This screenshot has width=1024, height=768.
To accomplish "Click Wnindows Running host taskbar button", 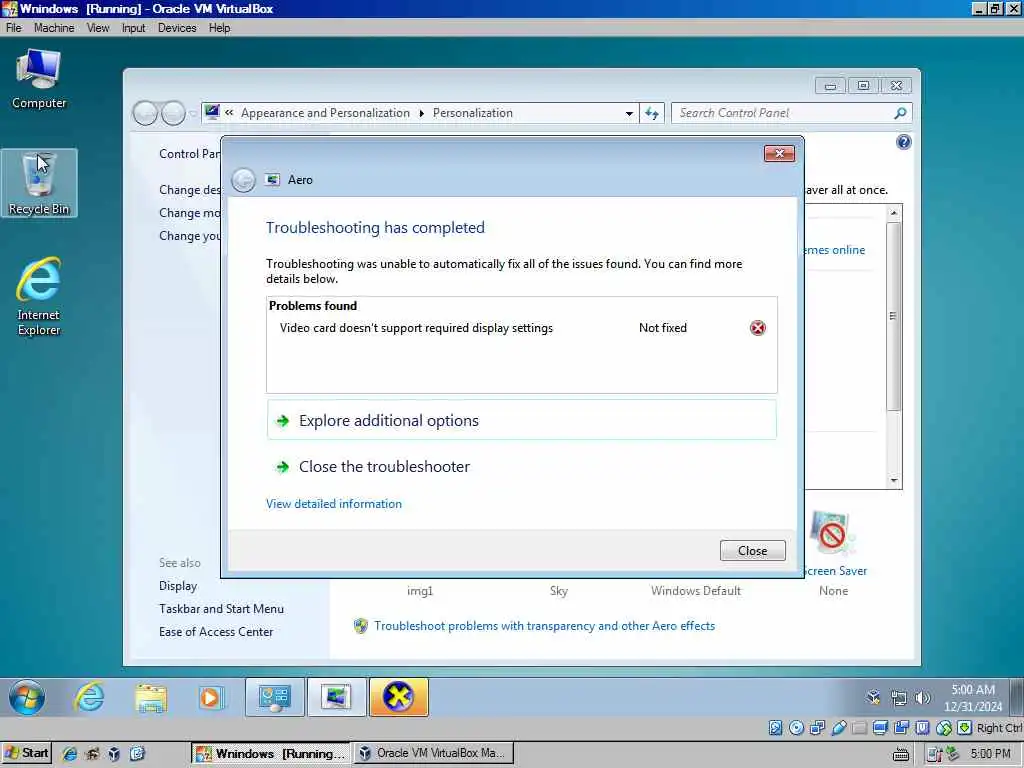I will (270, 753).
